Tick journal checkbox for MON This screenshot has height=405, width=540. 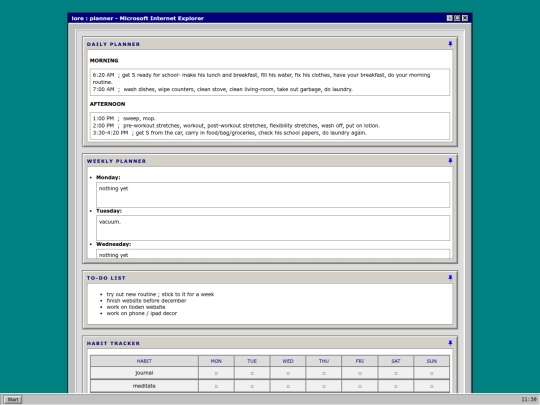coord(216,373)
